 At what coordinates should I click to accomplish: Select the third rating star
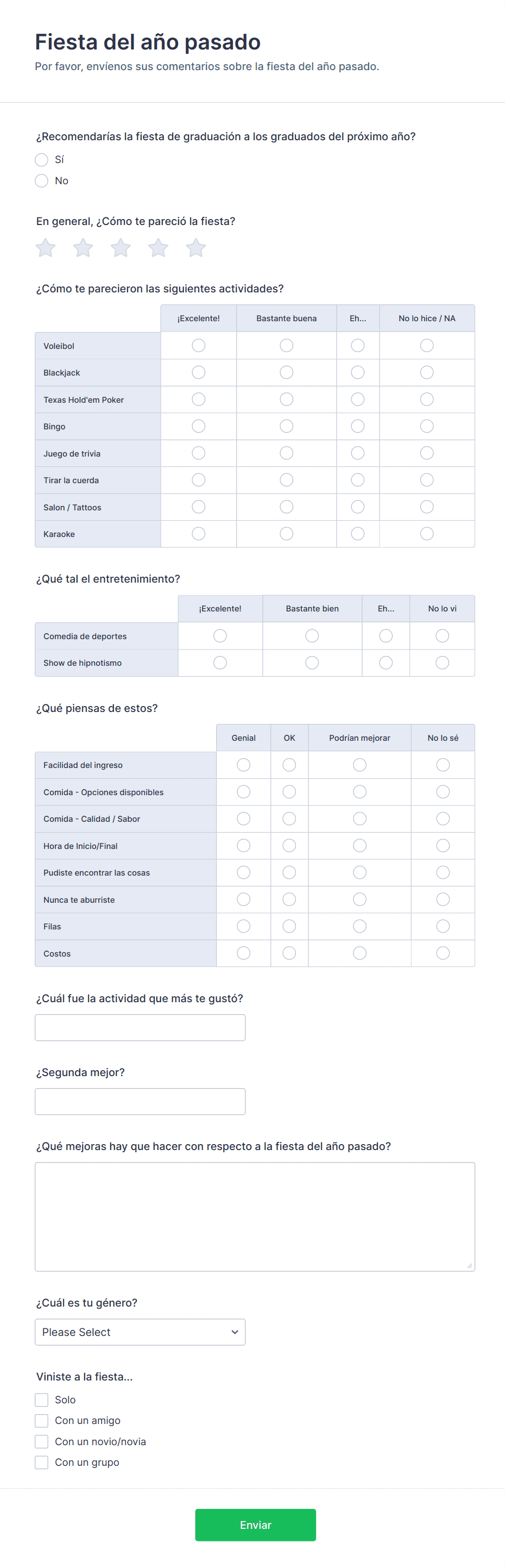click(121, 248)
